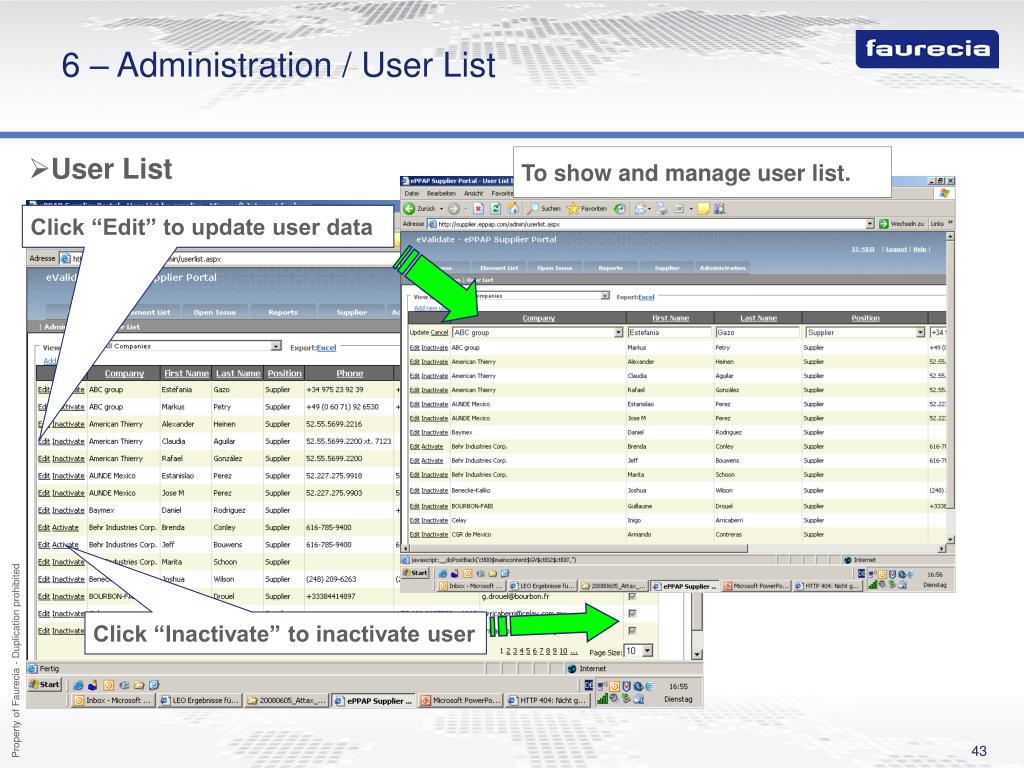Open the All Companies dropdown in back window
The image size is (1024, 768).
pyautogui.click(x=276, y=346)
